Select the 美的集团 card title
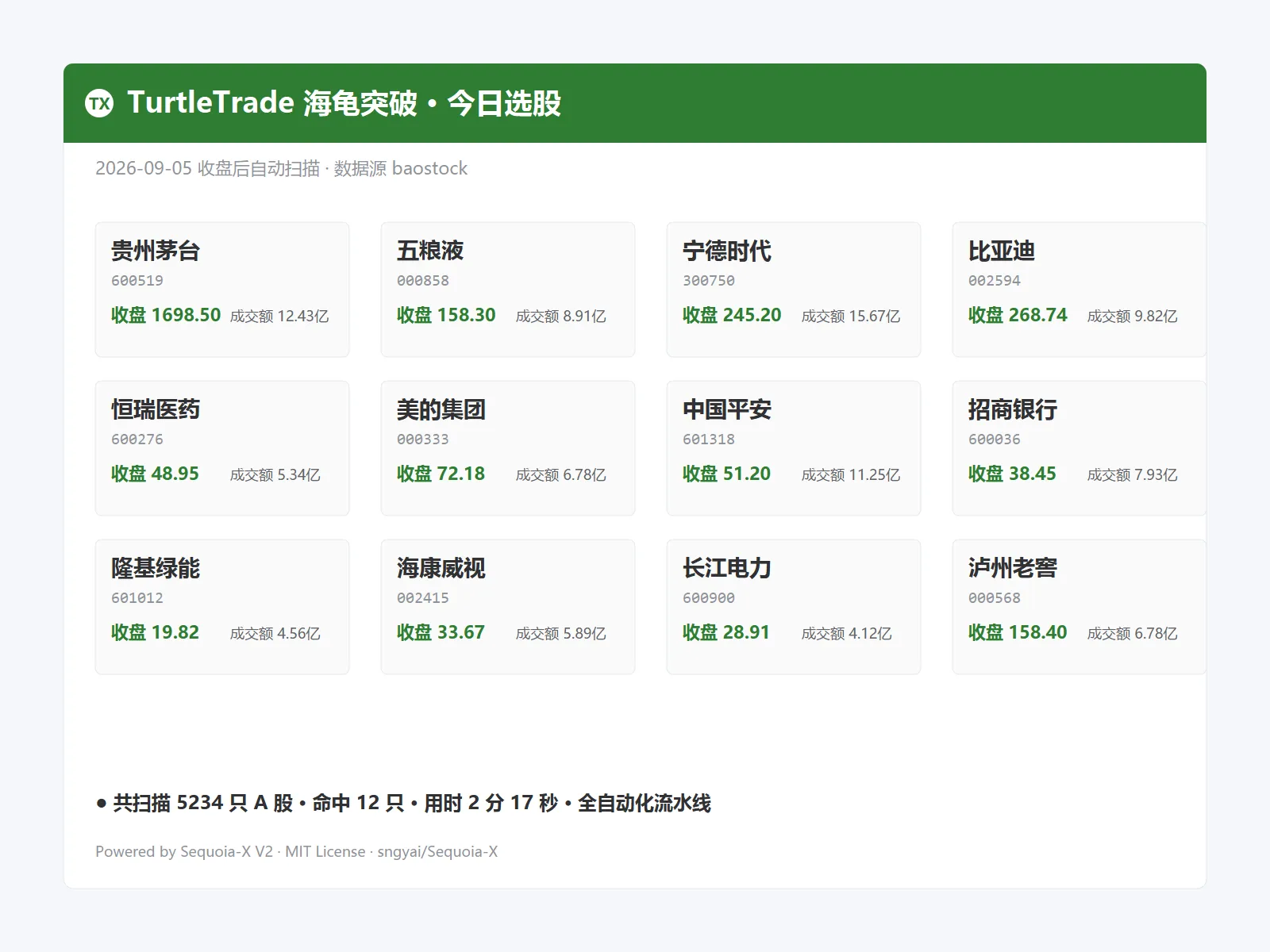Image resolution: width=1270 pixels, height=952 pixels. [441, 409]
